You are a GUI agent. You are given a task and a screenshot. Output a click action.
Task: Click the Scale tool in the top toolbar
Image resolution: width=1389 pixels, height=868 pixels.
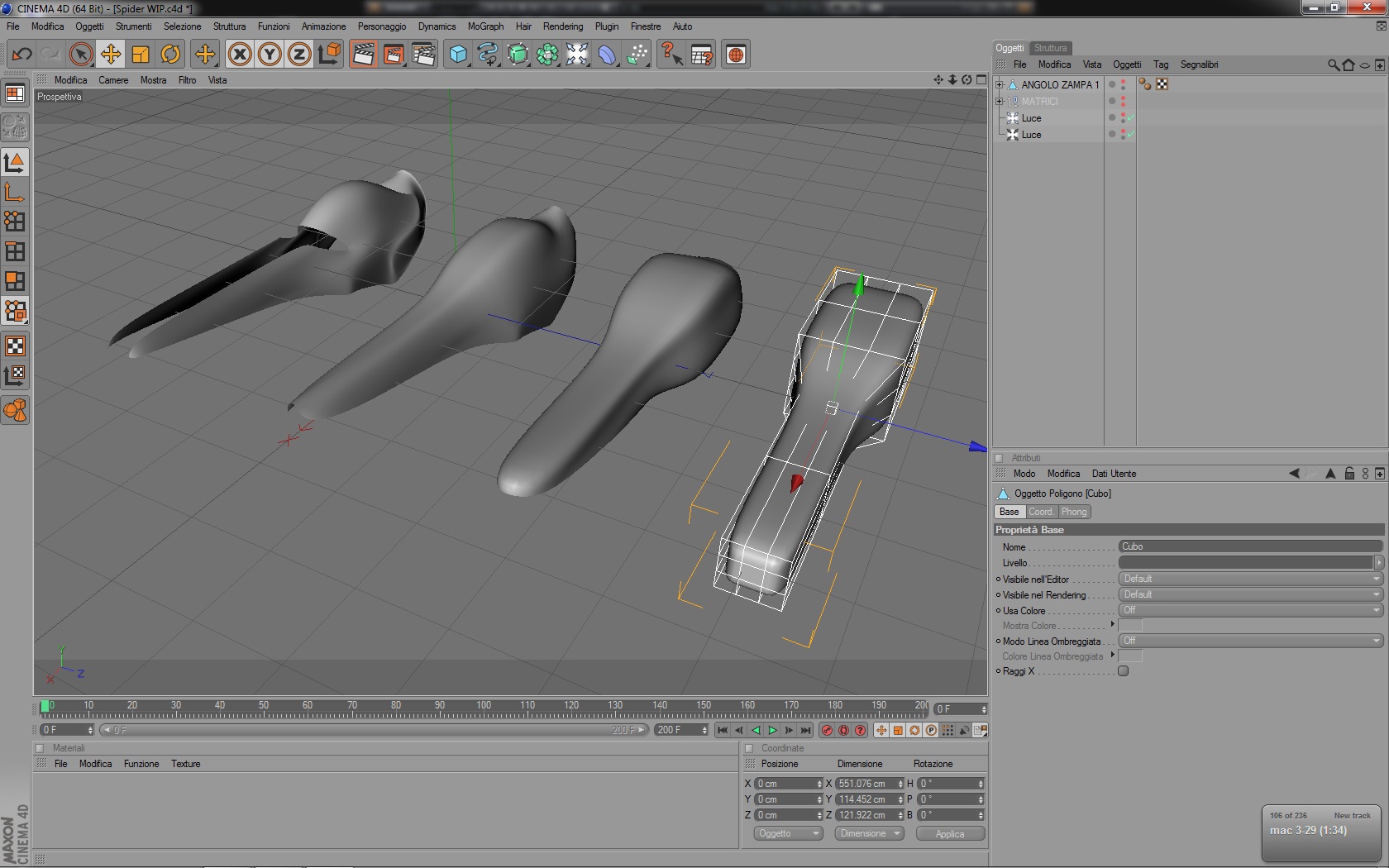click(141, 55)
